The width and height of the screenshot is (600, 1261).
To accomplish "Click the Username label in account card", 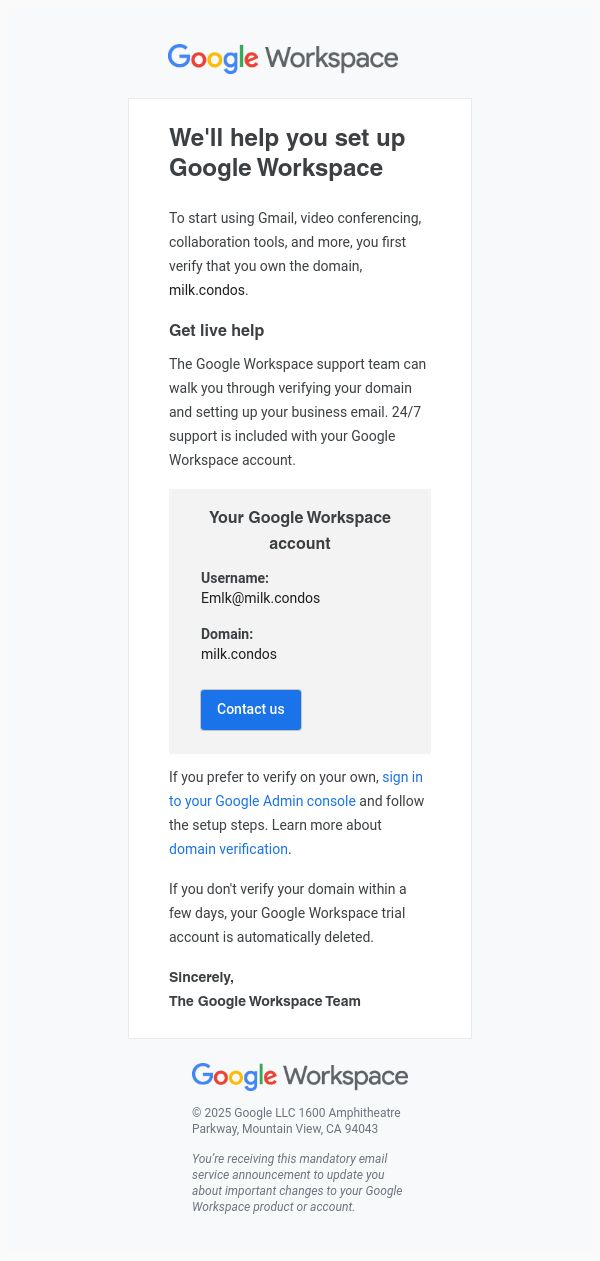I will [235, 578].
